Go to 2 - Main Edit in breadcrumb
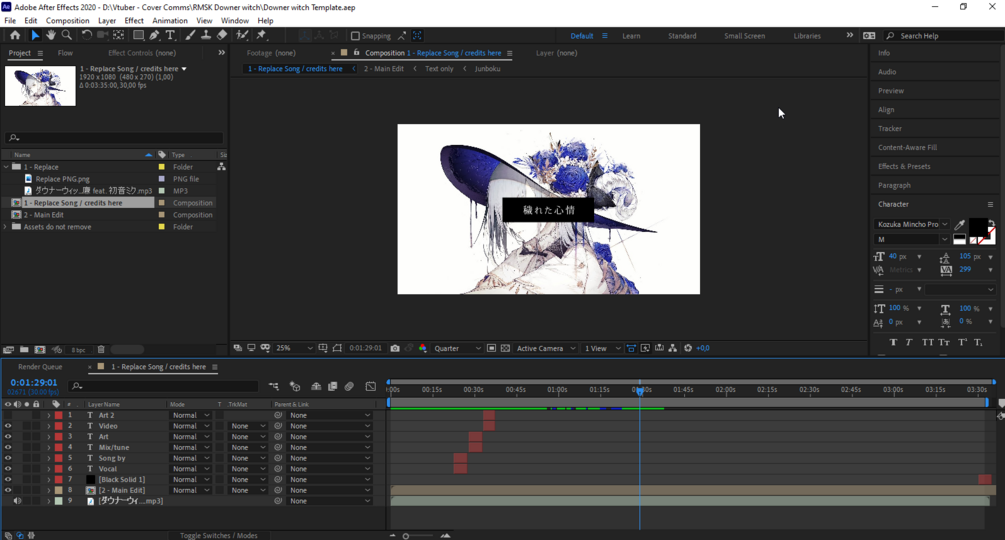 point(384,69)
